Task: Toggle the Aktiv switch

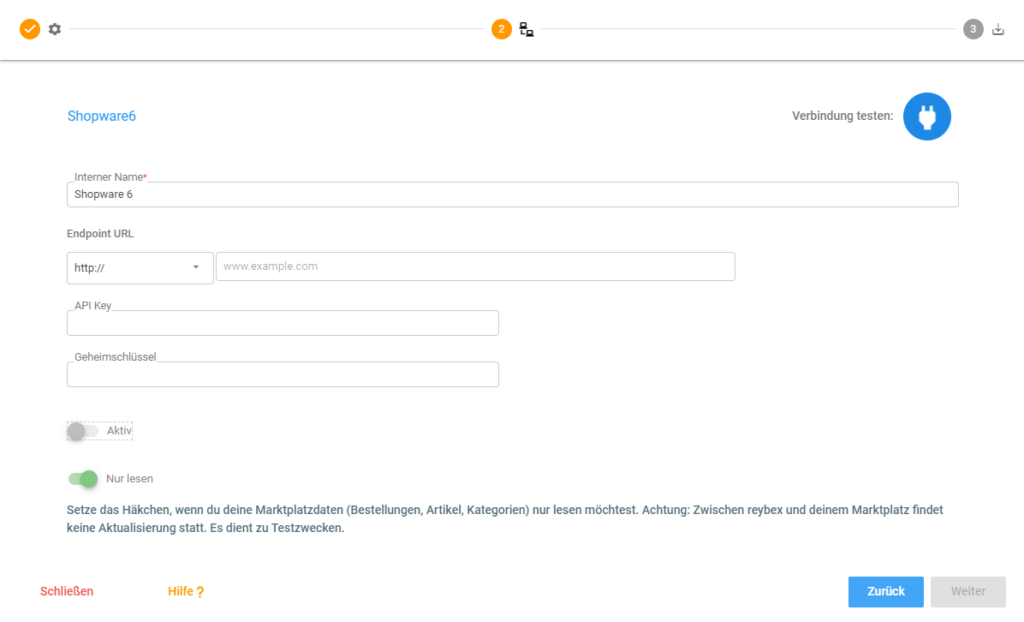Action: (82, 431)
